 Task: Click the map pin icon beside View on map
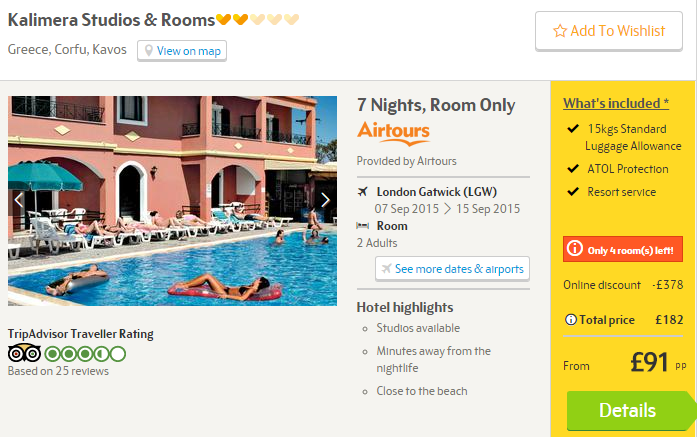[x=149, y=51]
